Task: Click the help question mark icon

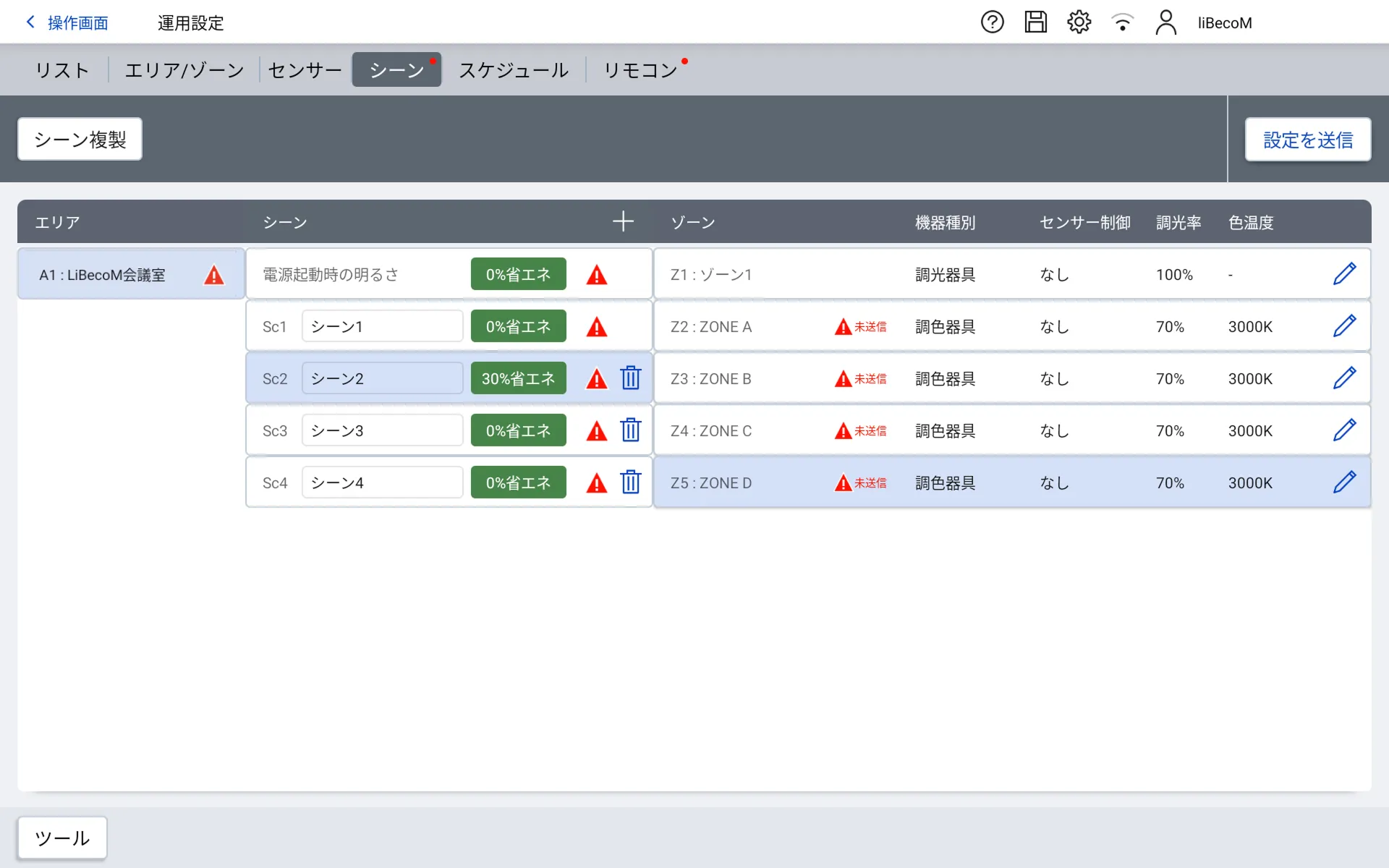Action: pyautogui.click(x=992, y=22)
